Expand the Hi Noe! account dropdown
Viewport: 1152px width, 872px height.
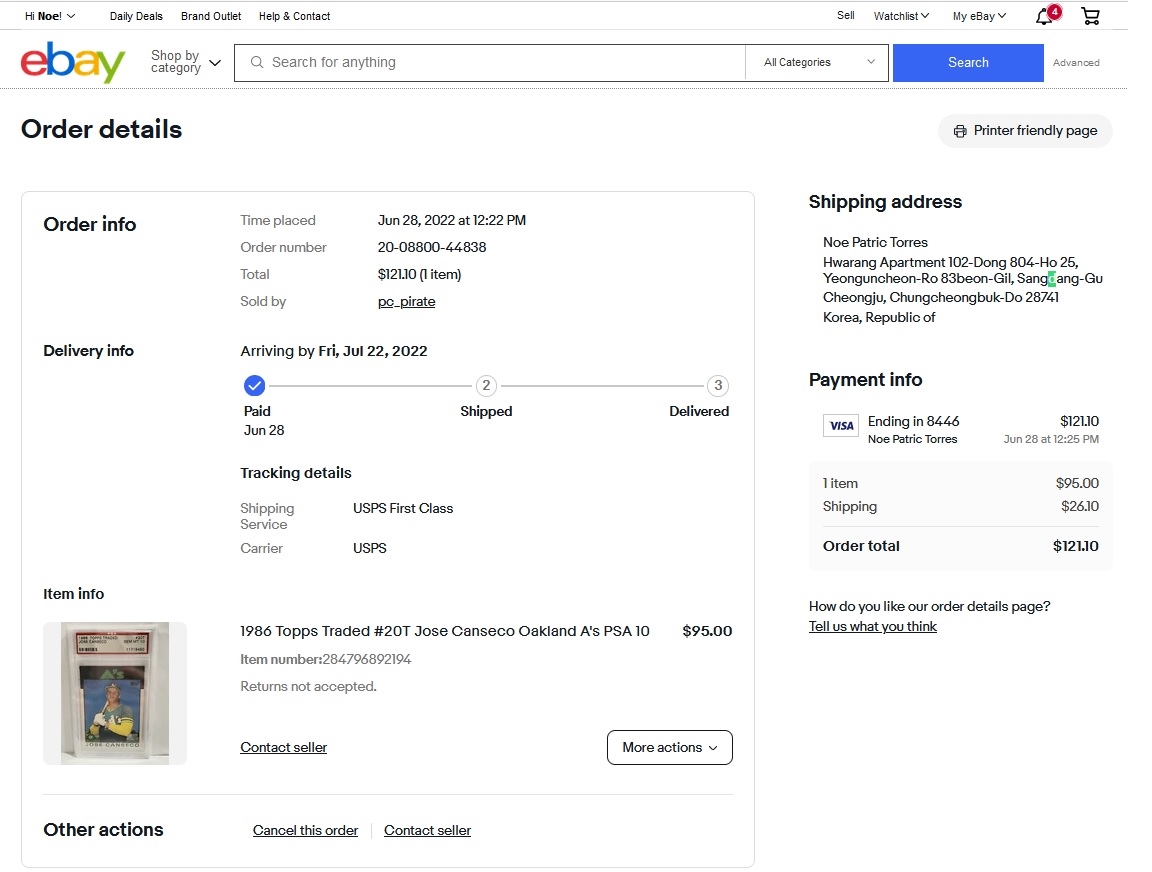click(50, 16)
